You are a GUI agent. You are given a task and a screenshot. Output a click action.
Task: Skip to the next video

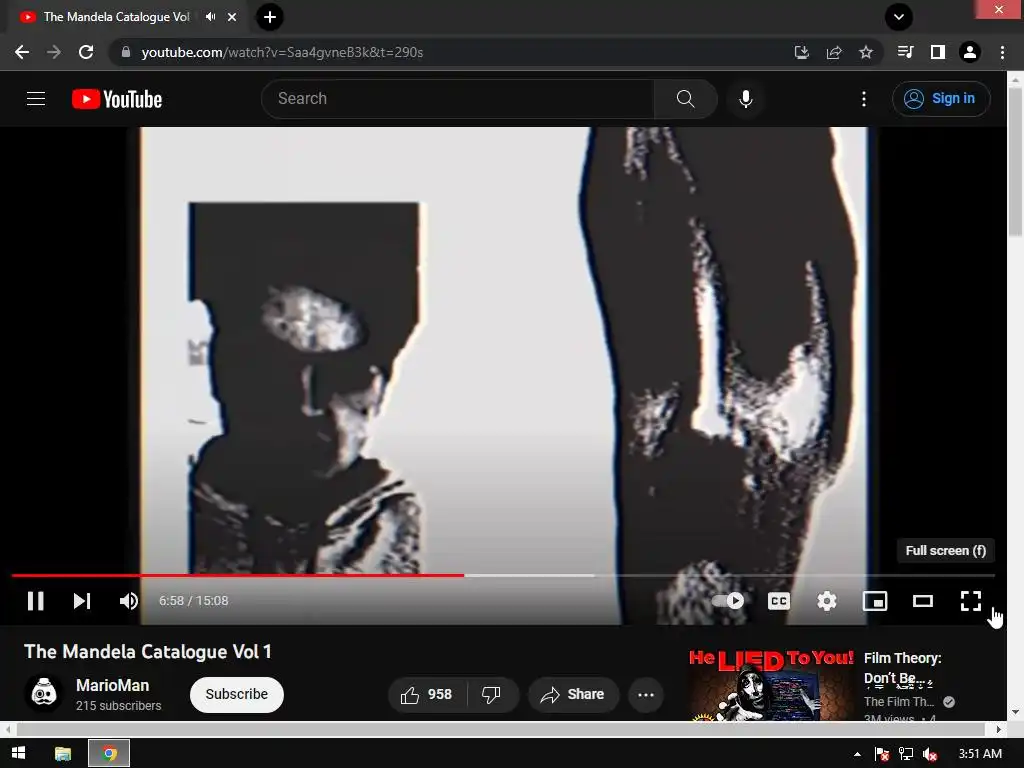pyautogui.click(x=82, y=601)
